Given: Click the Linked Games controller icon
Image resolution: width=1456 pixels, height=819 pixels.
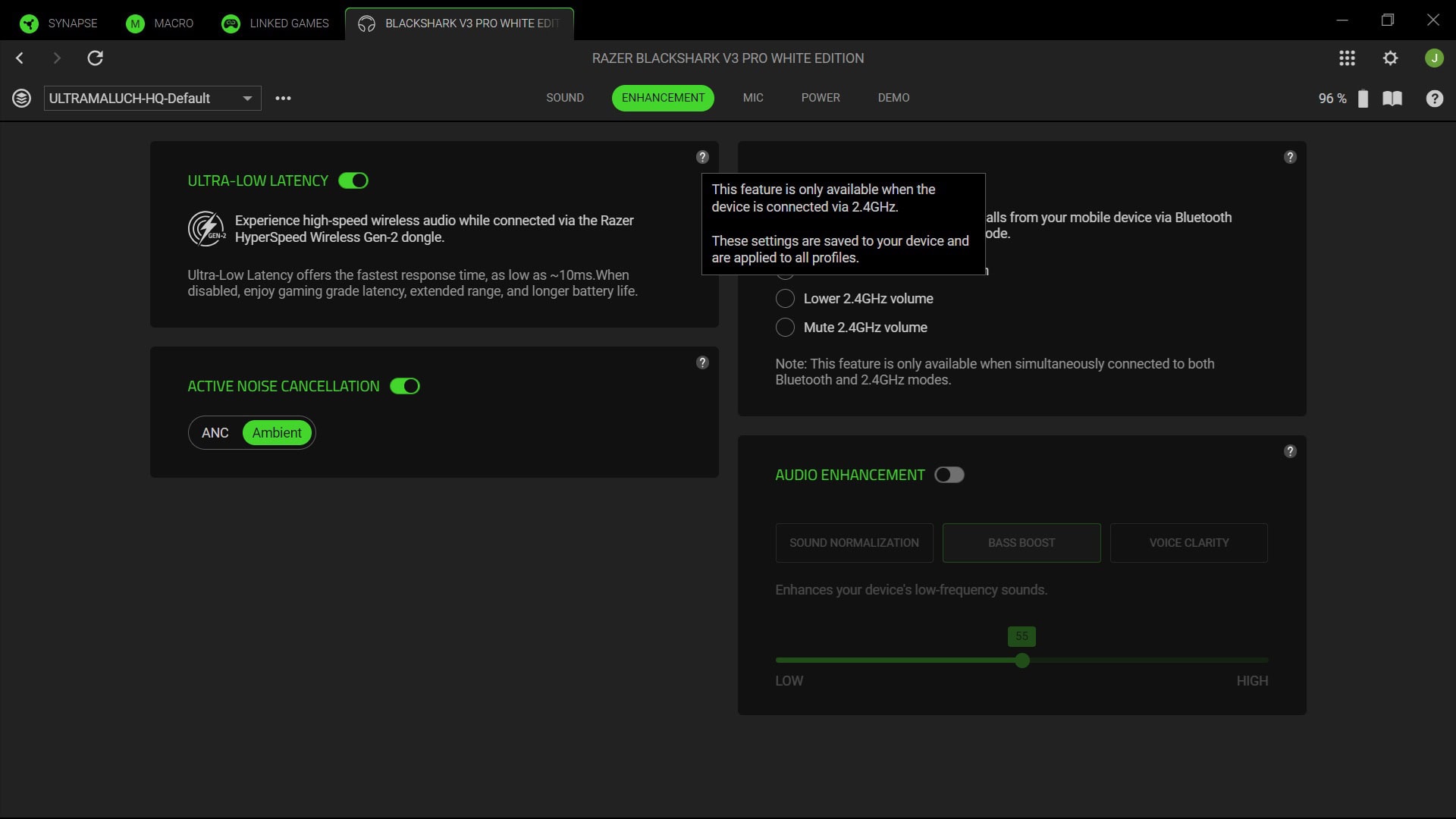Looking at the screenshot, I should tap(231, 24).
